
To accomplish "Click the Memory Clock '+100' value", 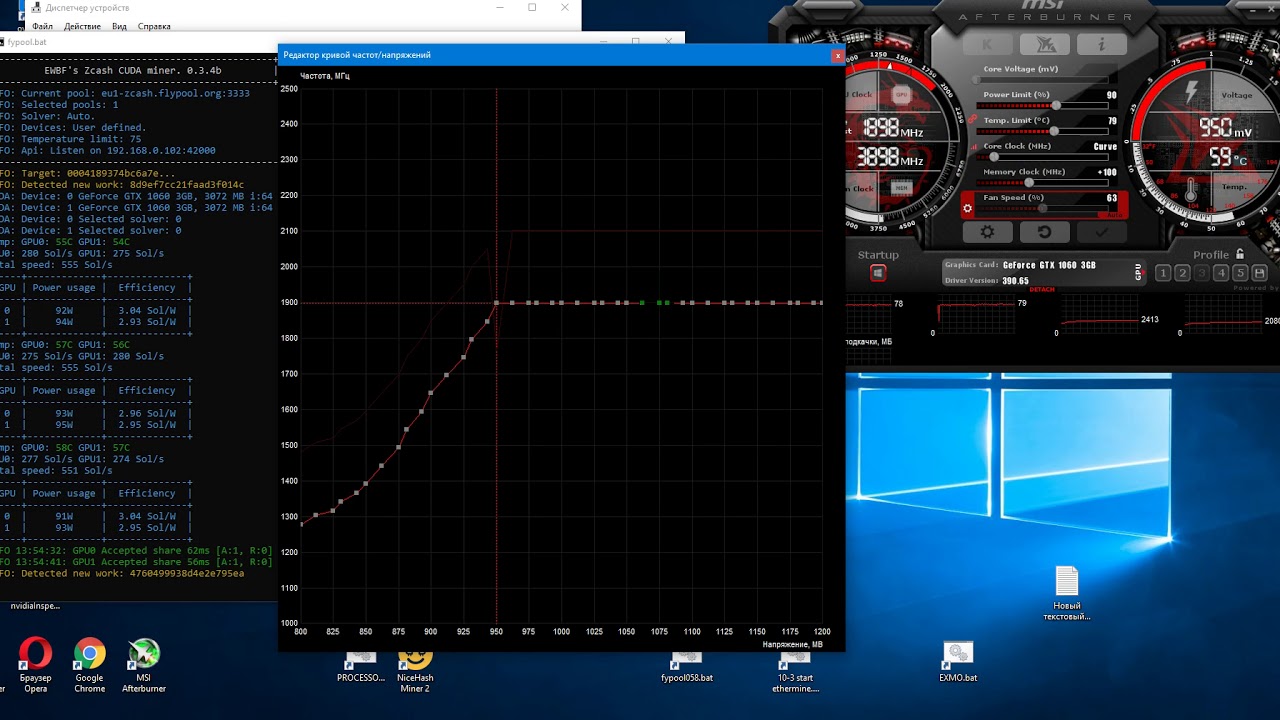I will (1107, 172).
